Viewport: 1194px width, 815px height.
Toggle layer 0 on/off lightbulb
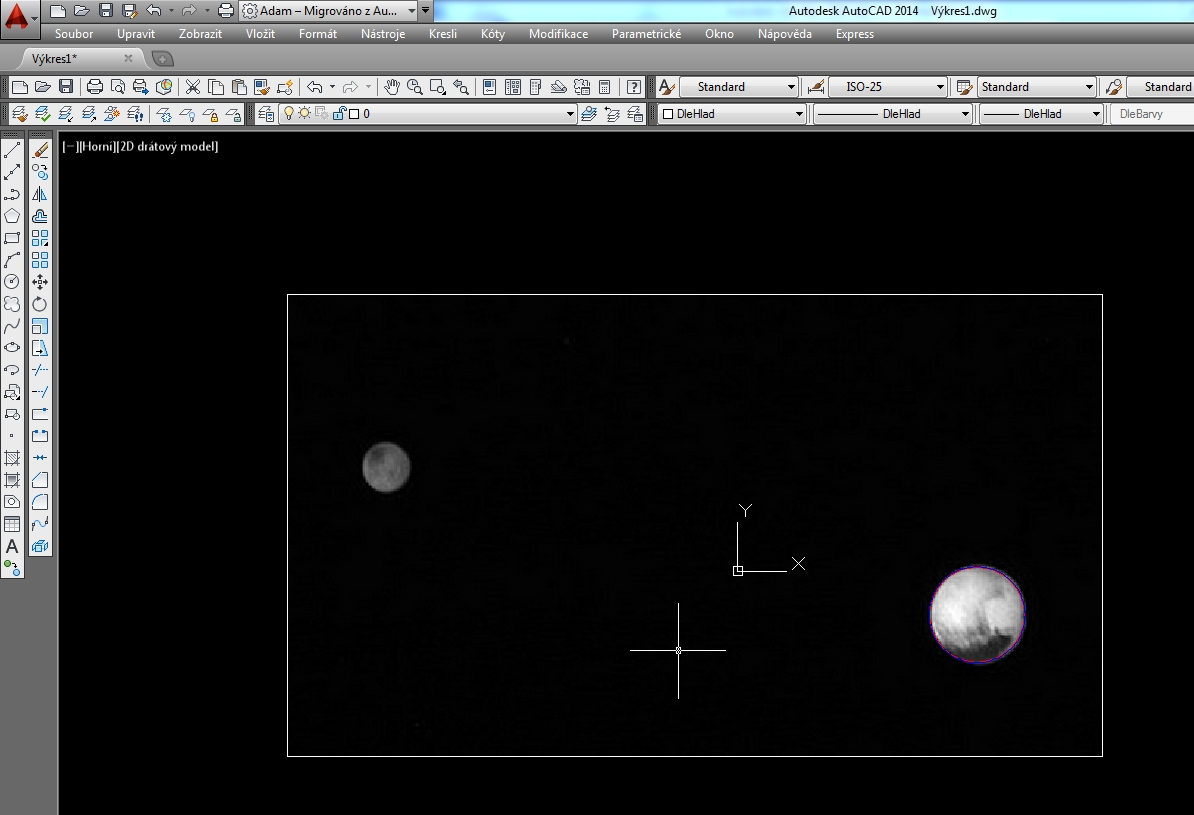tap(289, 113)
